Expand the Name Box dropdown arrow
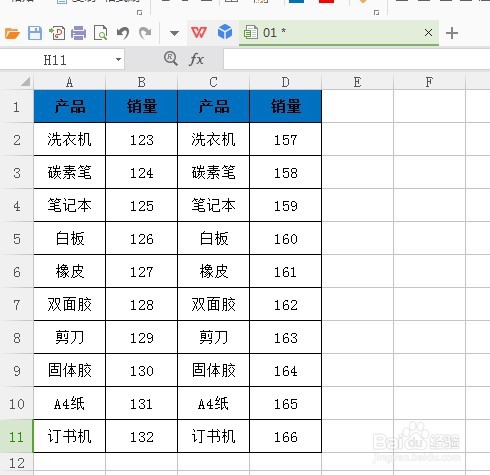The image size is (490, 475). [x=118, y=60]
